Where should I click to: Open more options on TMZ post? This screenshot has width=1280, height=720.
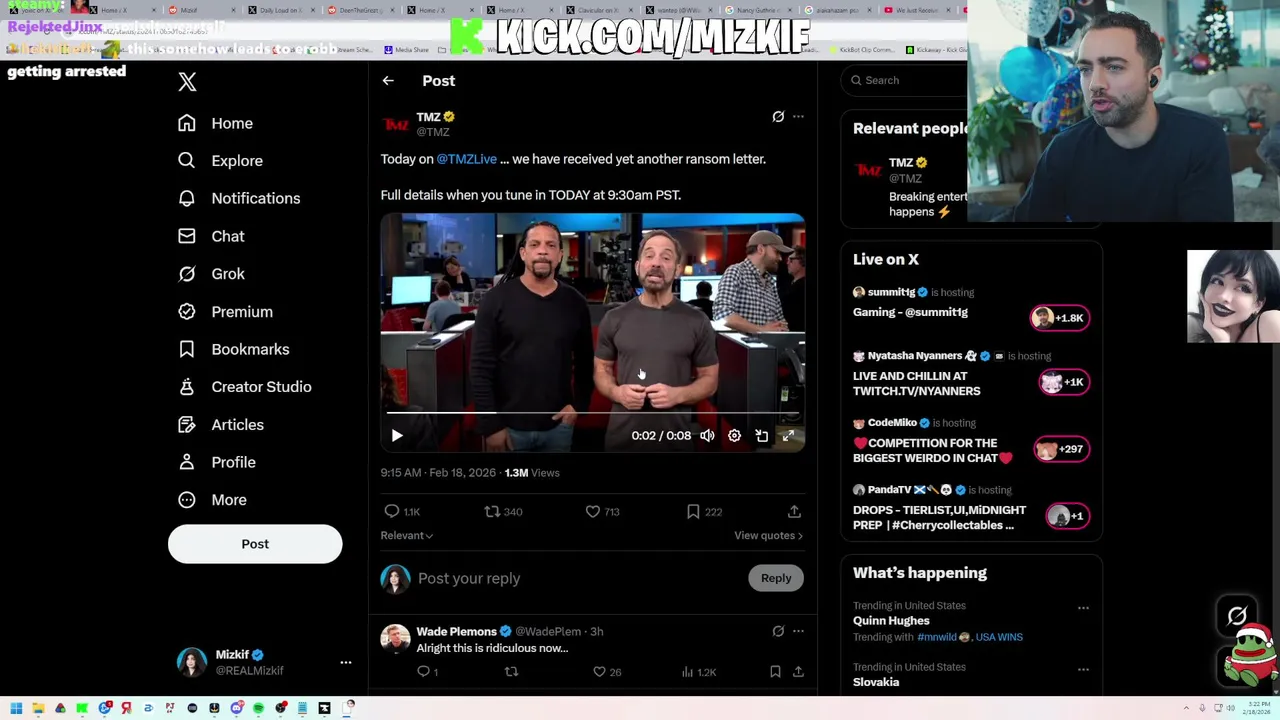click(798, 117)
